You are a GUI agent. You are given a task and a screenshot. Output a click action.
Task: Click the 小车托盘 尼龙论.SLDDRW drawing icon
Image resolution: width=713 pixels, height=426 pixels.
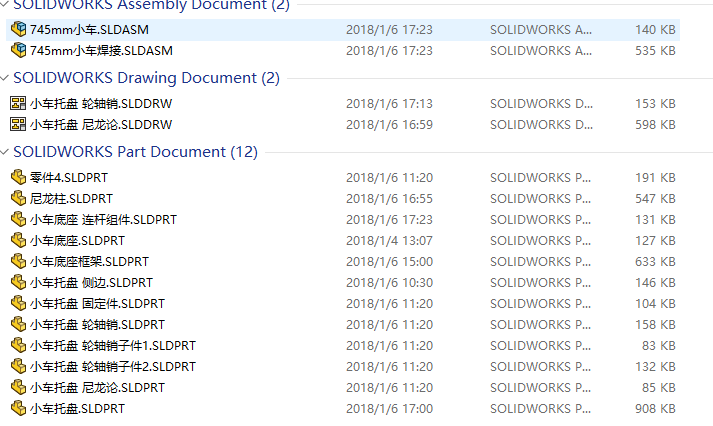(18, 124)
